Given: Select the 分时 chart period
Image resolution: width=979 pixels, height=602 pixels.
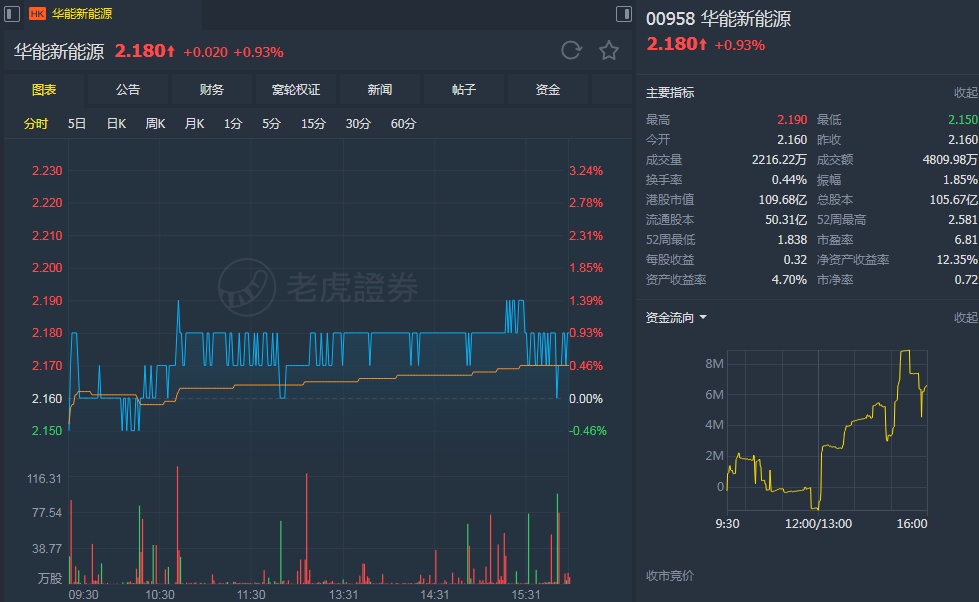Looking at the screenshot, I should [x=36, y=124].
